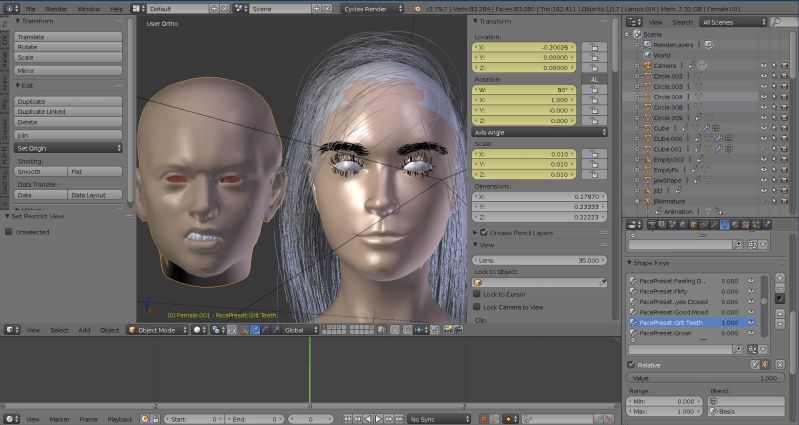Screen dimensions: 799x425
Task: Open the Global orientation dropdown
Action: 301,330
